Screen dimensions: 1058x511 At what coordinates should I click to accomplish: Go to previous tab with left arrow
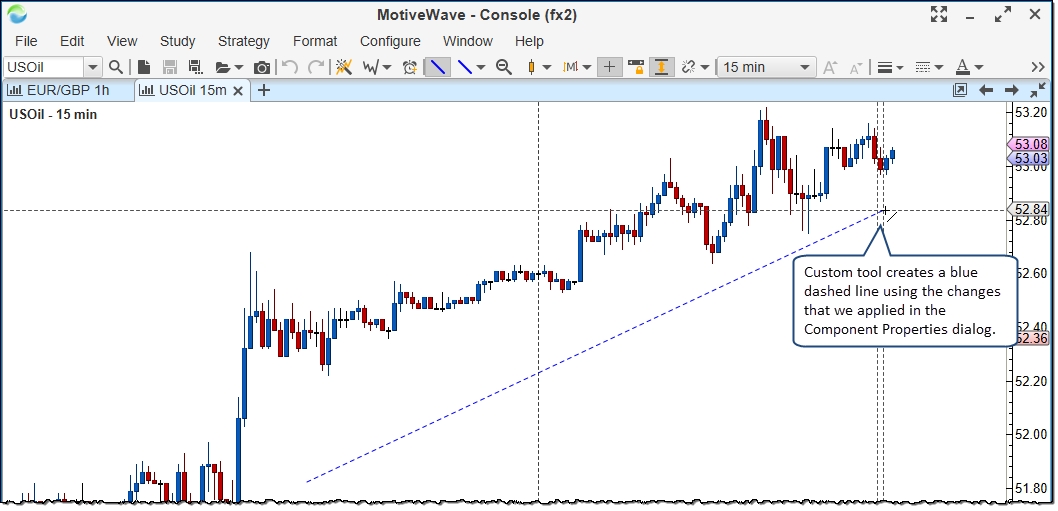coord(986,90)
